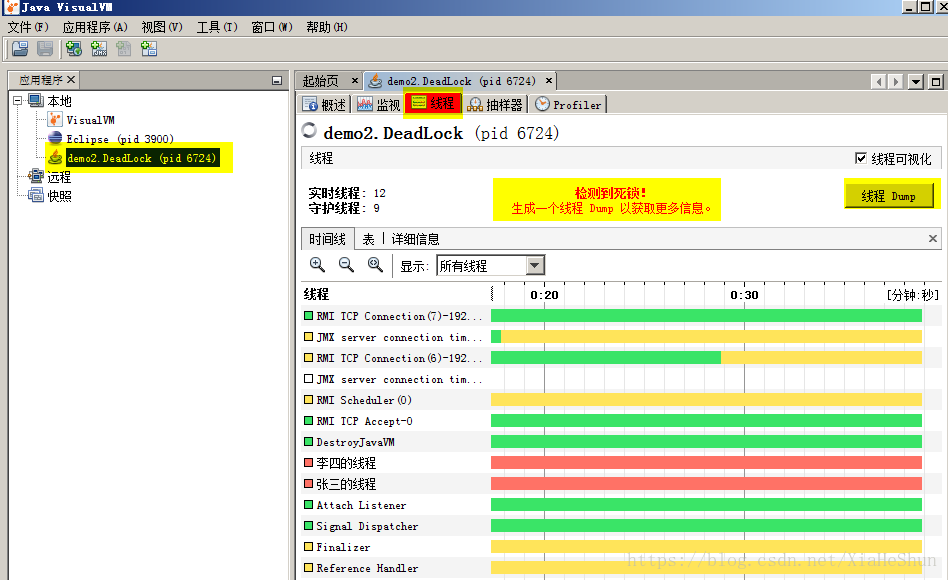
Task: Close the thread timeline panel
Action: tap(933, 238)
